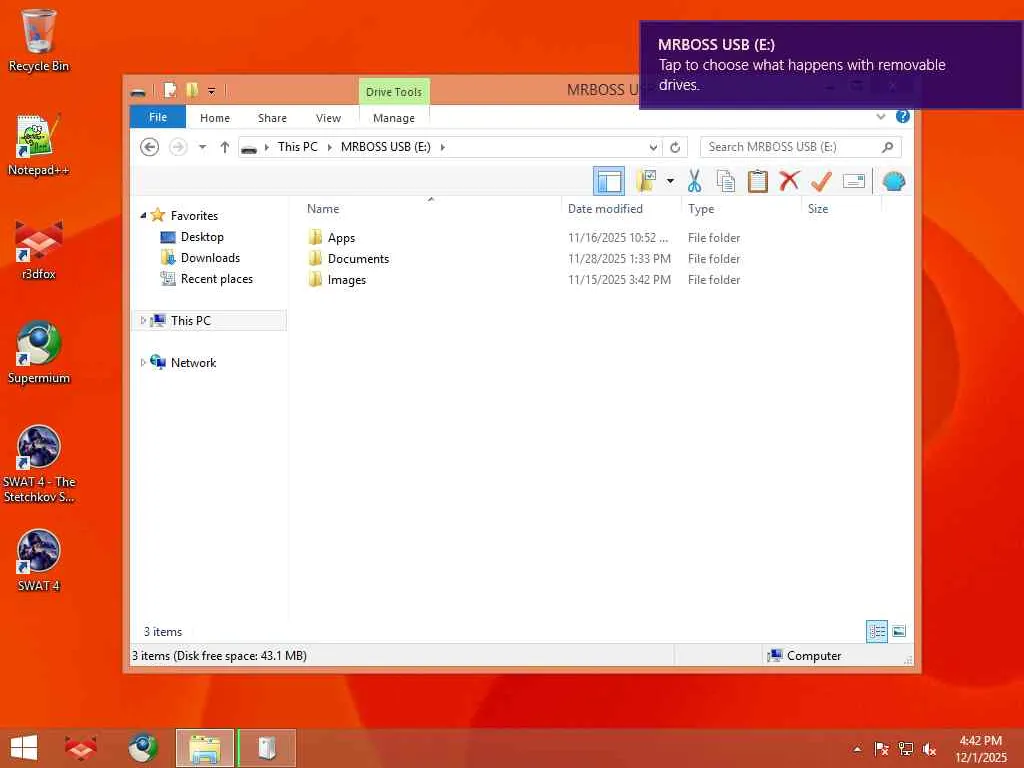1024x768 pixels.
Task: Select the Apps folder
Action: (341, 238)
